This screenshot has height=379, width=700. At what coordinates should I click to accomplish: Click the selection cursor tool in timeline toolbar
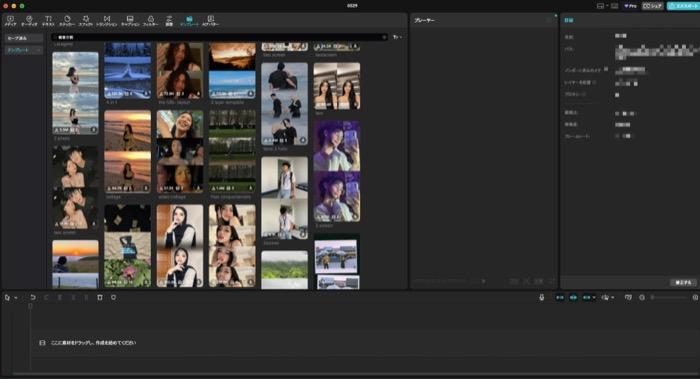(7, 297)
